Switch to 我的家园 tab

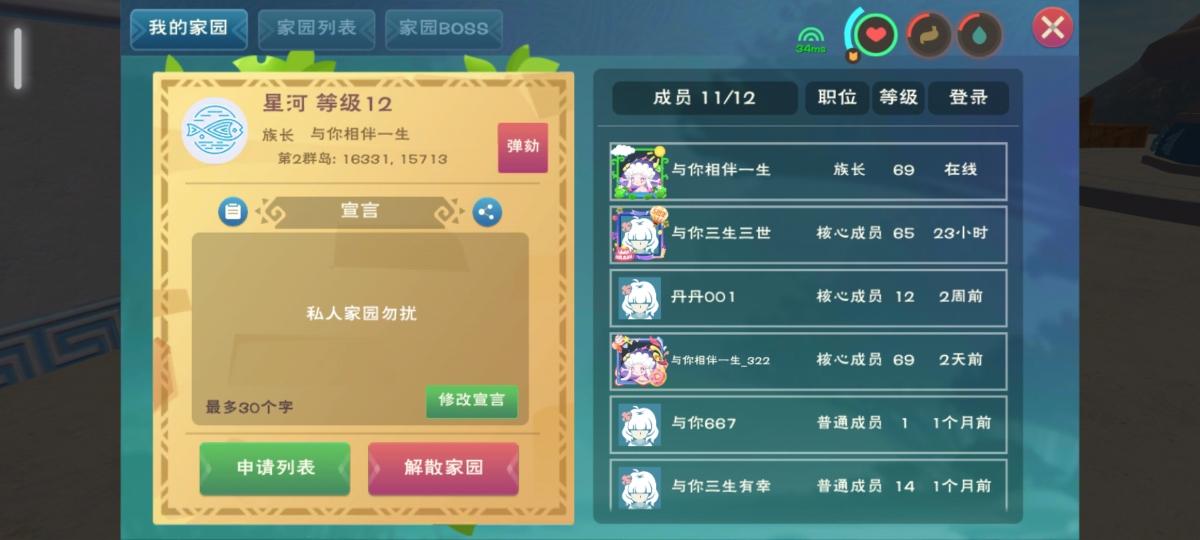coord(189,28)
